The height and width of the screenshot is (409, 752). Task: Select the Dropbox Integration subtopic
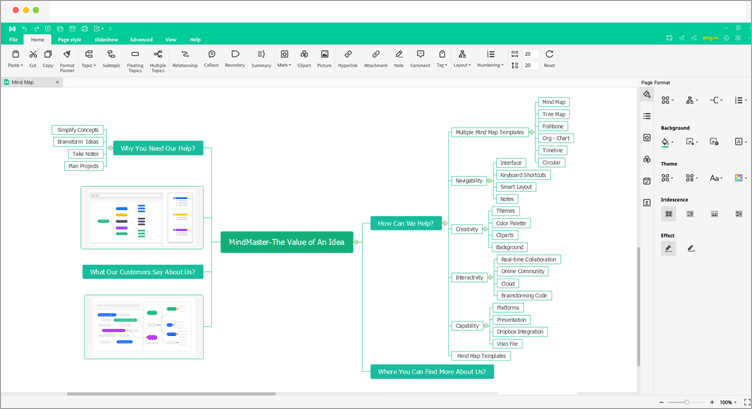[520, 332]
